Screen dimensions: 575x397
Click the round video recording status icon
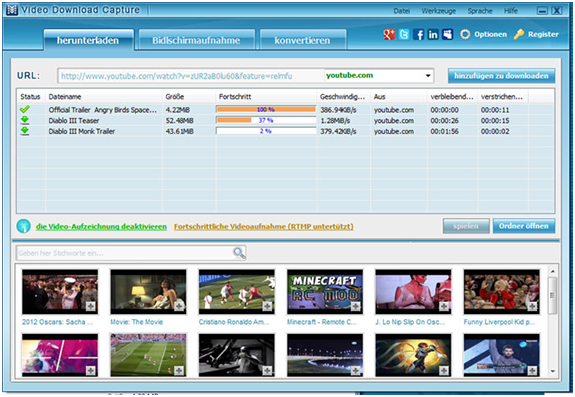(x=24, y=226)
